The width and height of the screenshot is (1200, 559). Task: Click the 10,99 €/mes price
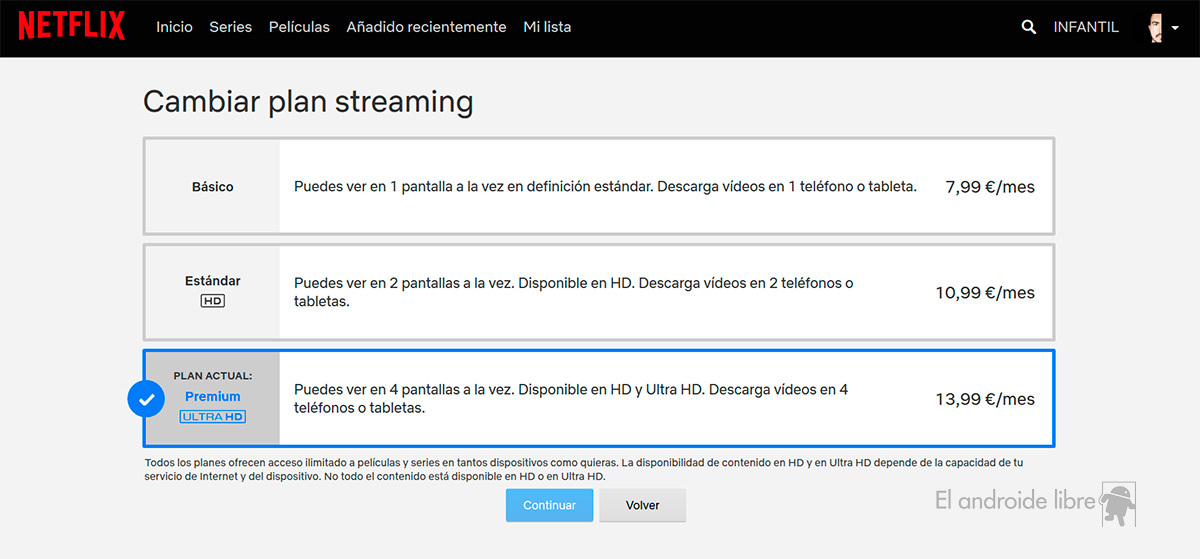pos(986,293)
